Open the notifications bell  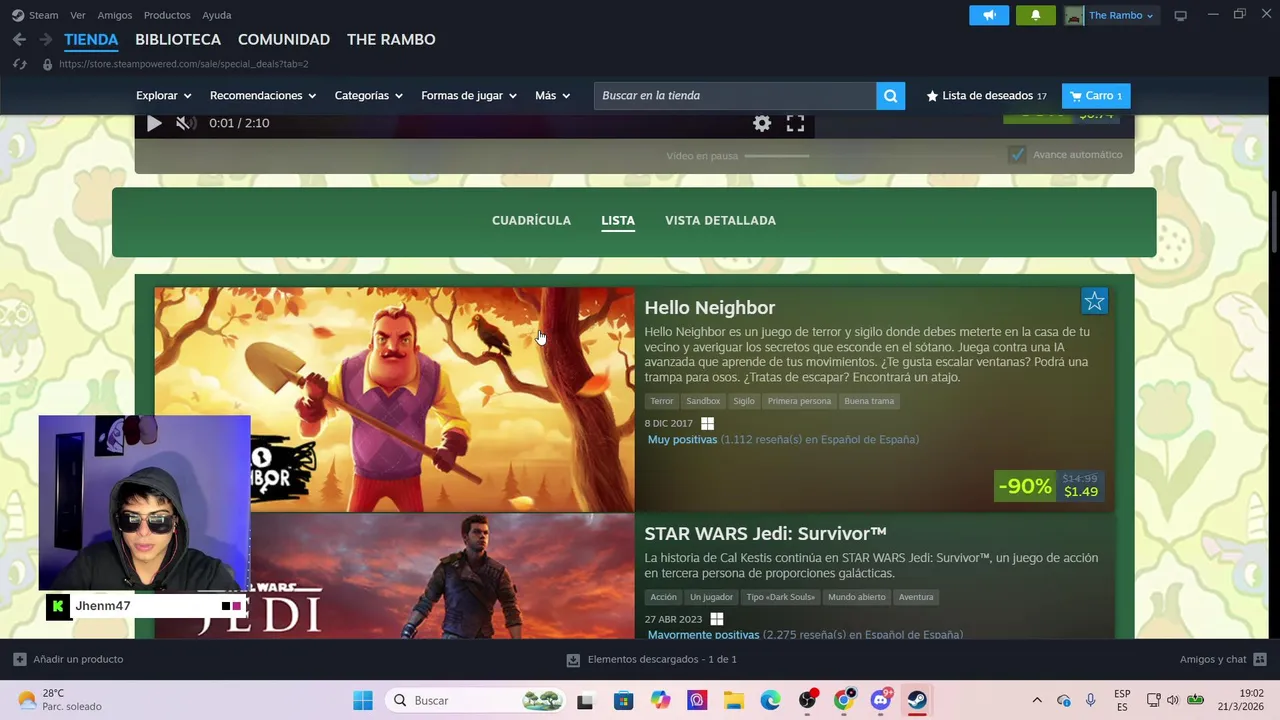pyautogui.click(x=1035, y=15)
